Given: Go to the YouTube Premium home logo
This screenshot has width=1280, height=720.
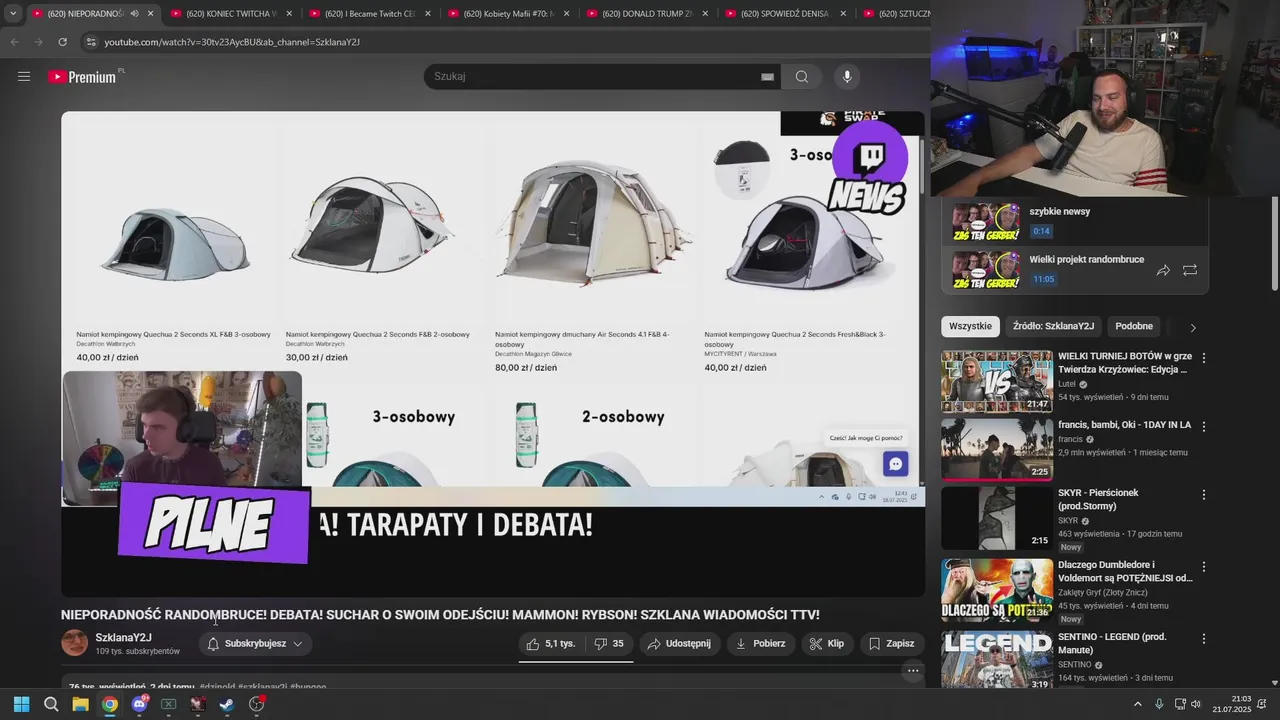Looking at the screenshot, I should (82, 77).
